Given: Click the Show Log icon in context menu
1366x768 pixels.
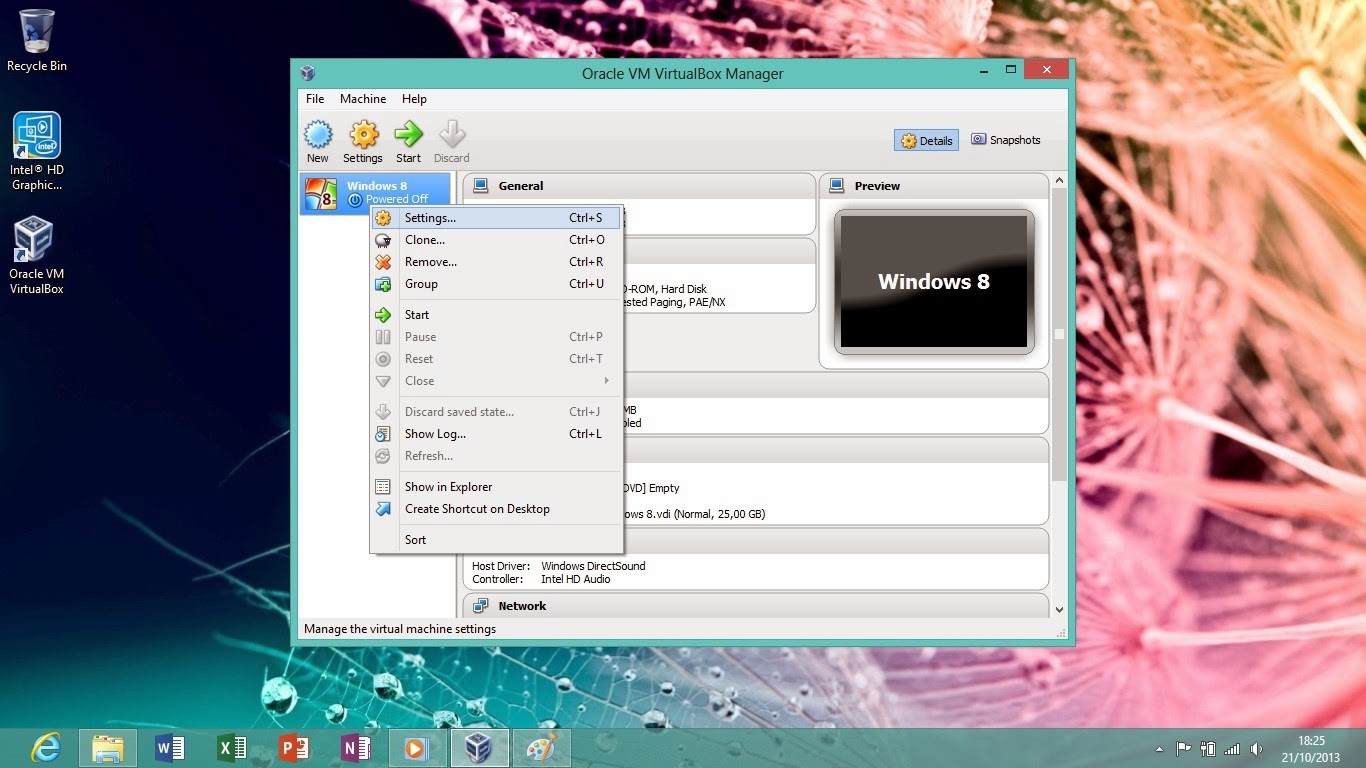Looking at the screenshot, I should [x=383, y=434].
